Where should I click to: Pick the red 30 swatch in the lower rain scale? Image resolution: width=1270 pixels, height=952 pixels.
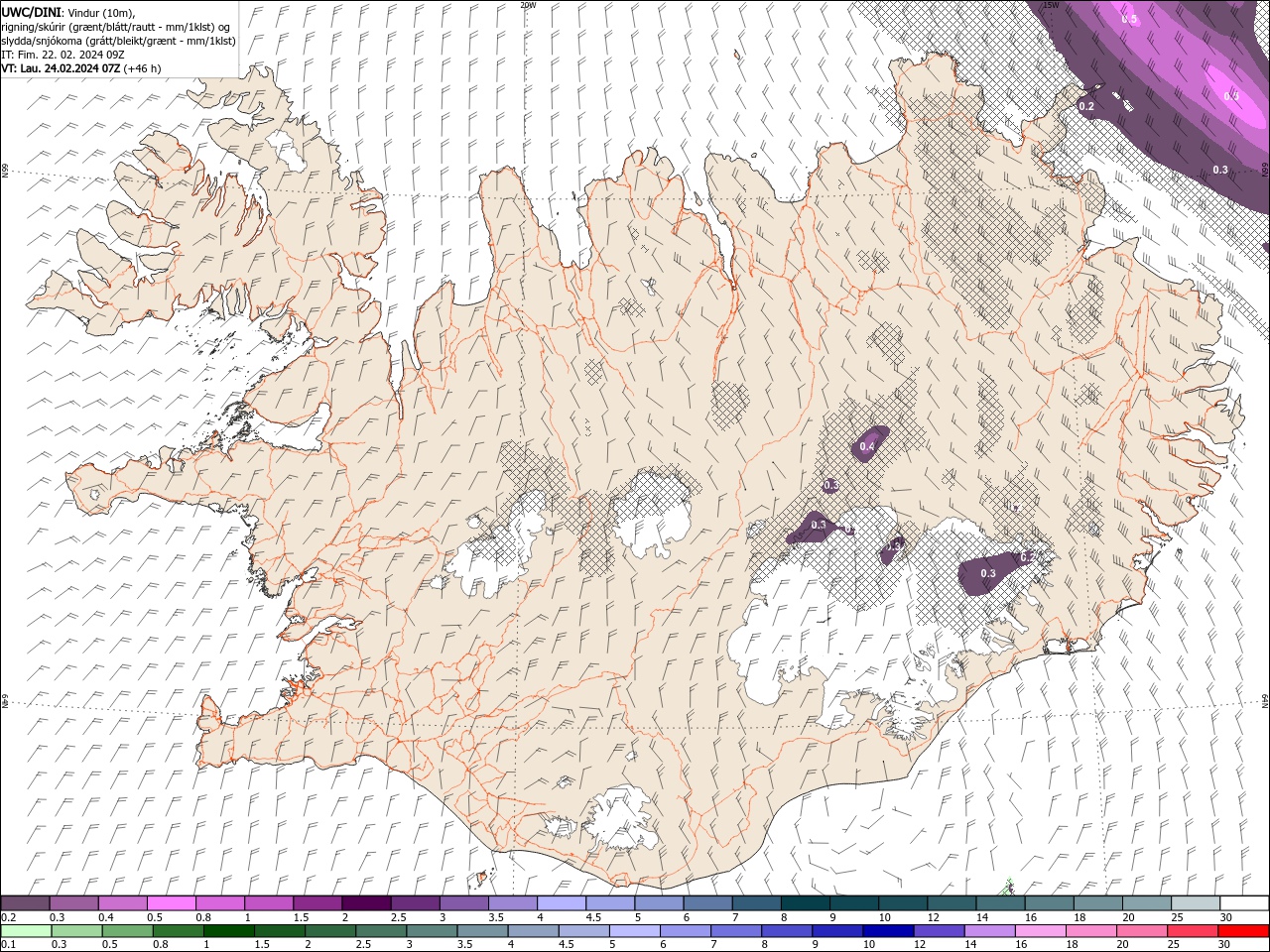click(x=1243, y=931)
